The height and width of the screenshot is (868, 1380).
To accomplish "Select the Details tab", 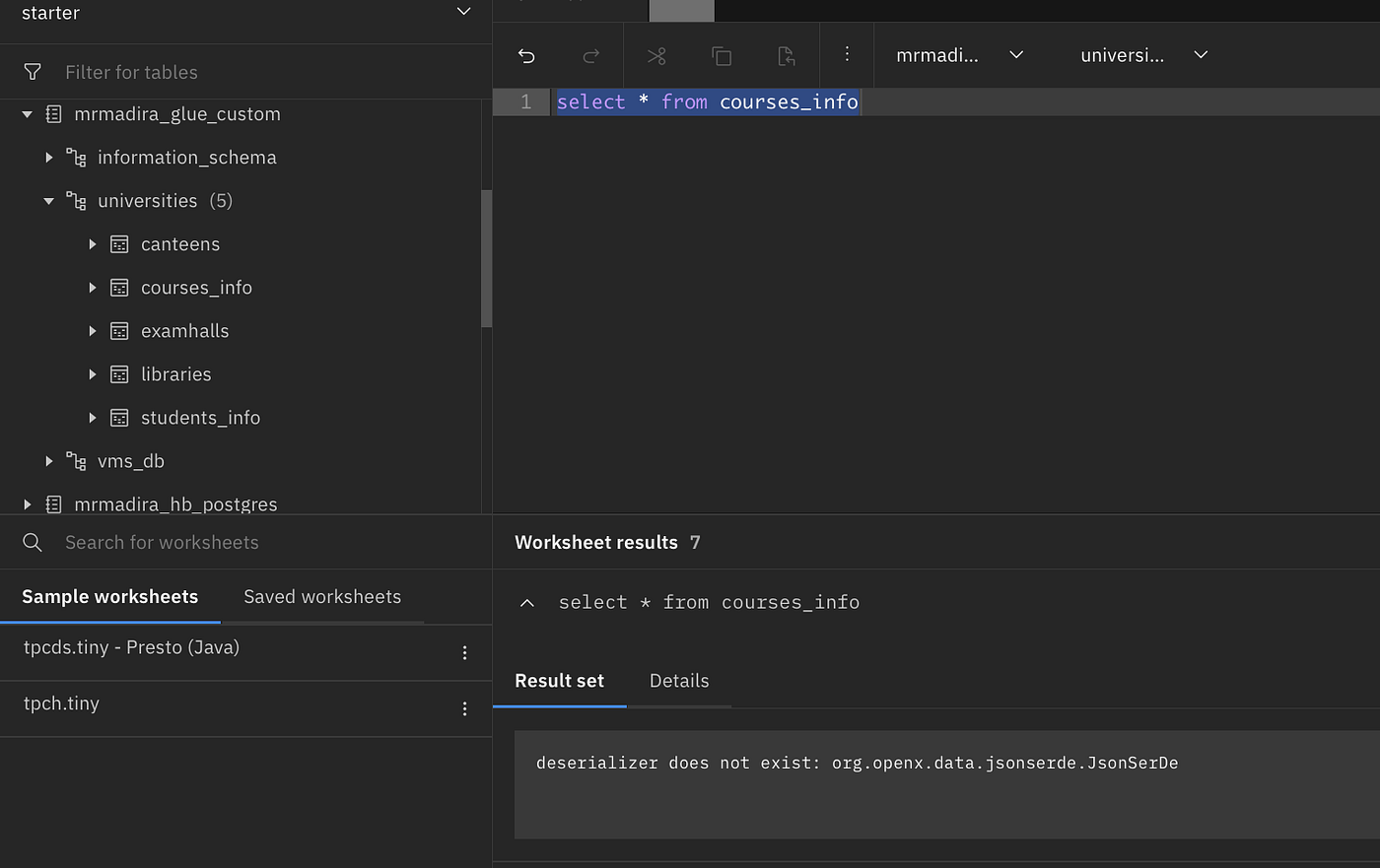I will 679,681.
